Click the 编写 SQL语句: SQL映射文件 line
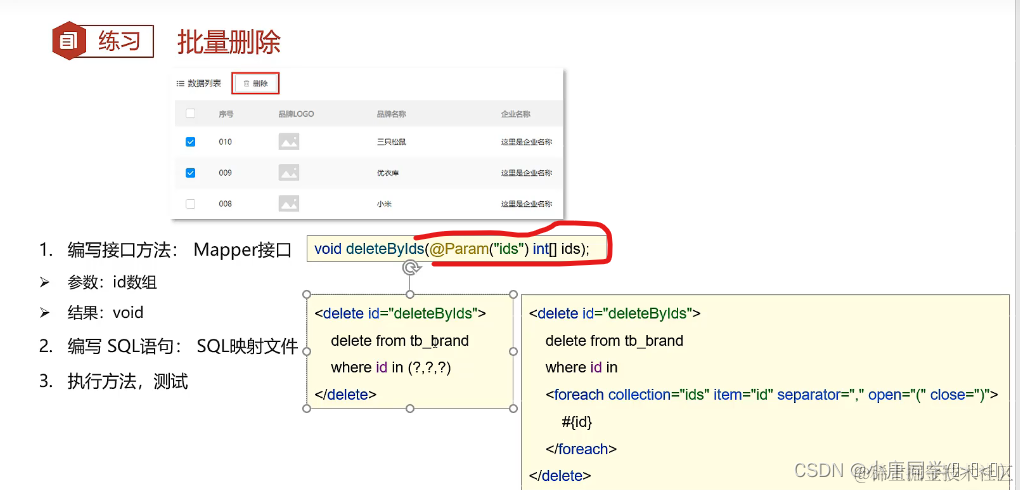This screenshot has height=490, width=1020. coord(168,346)
